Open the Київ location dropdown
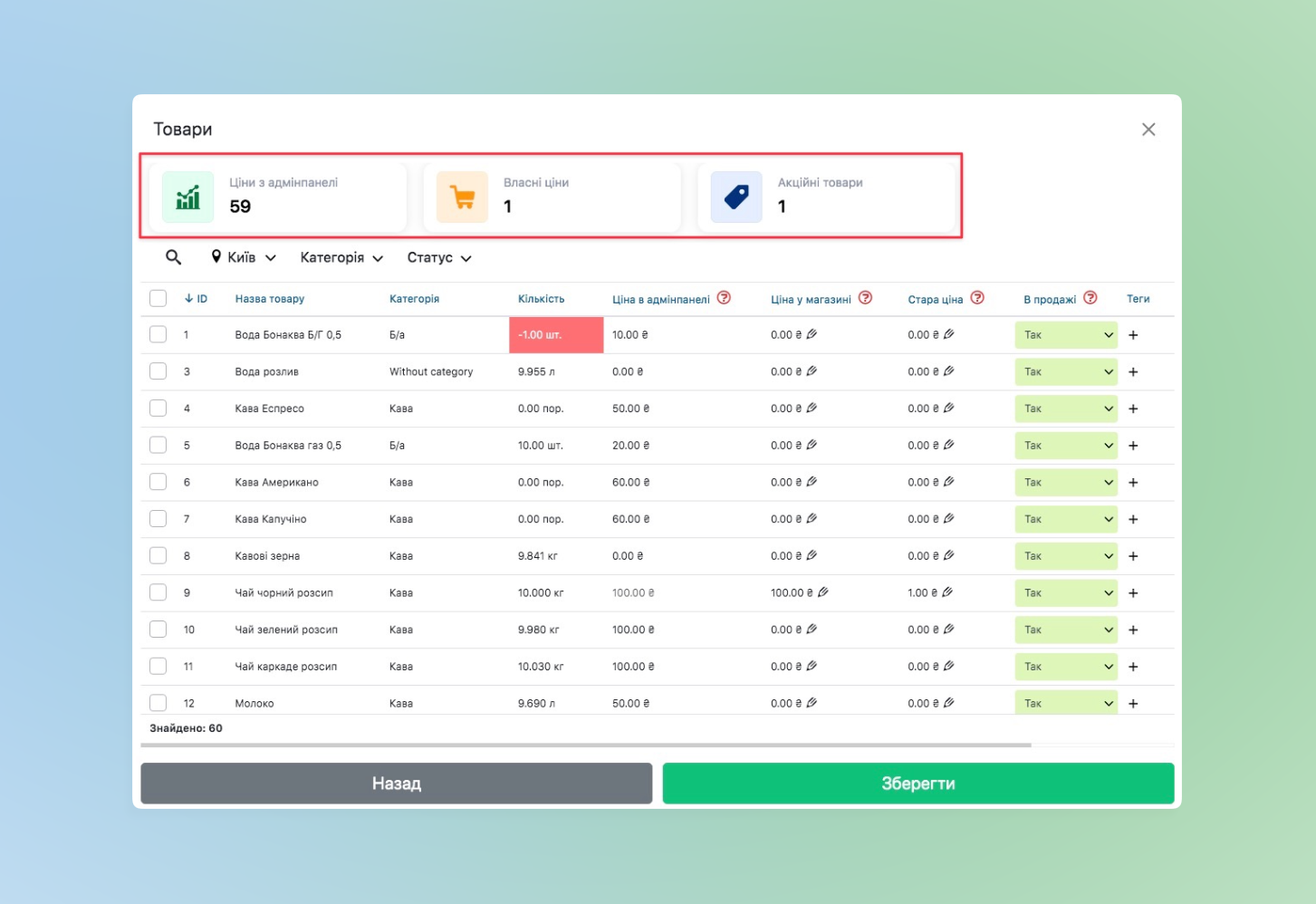 pos(243,258)
